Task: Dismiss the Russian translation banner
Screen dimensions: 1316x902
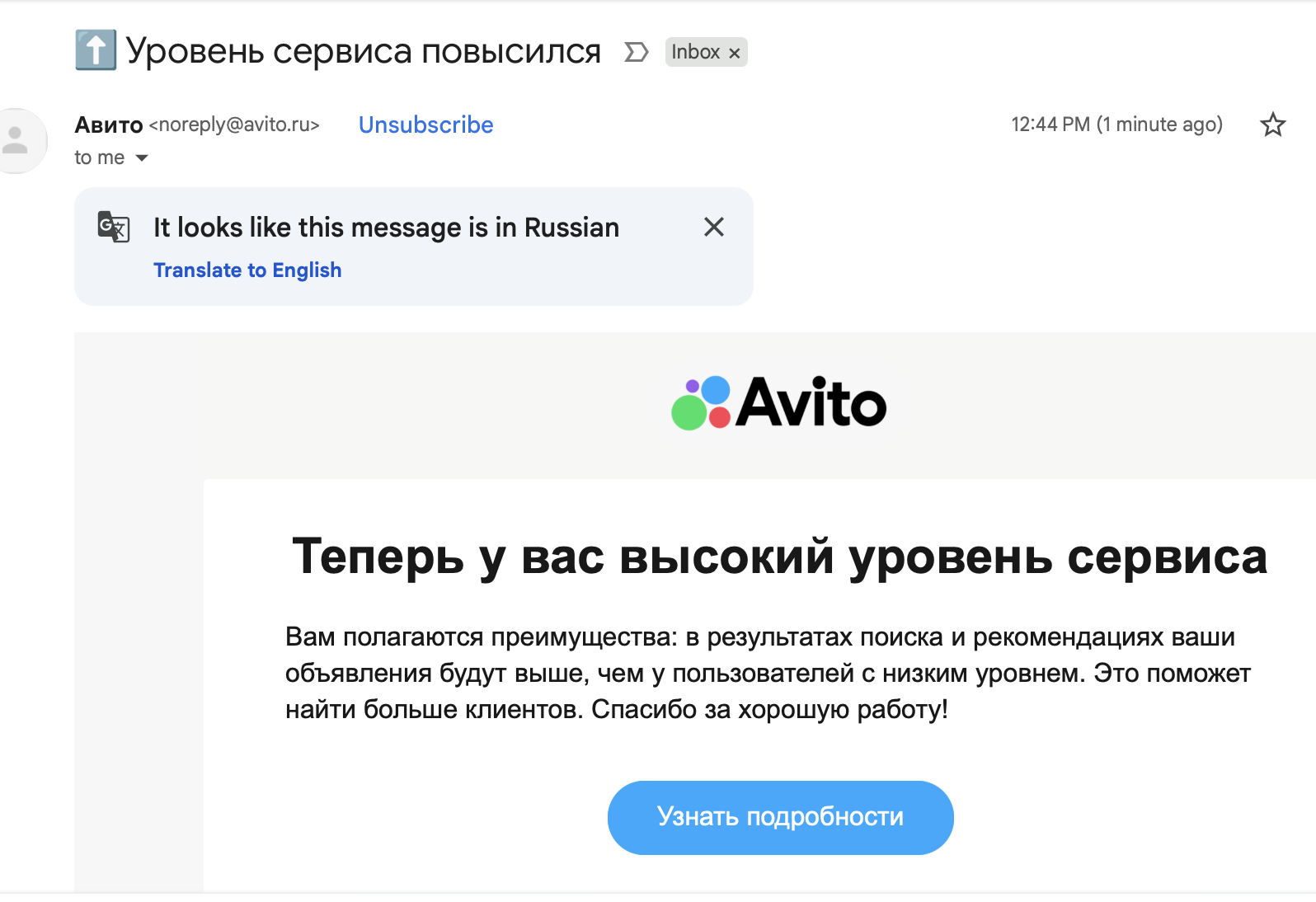Action: pyautogui.click(x=714, y=227)
